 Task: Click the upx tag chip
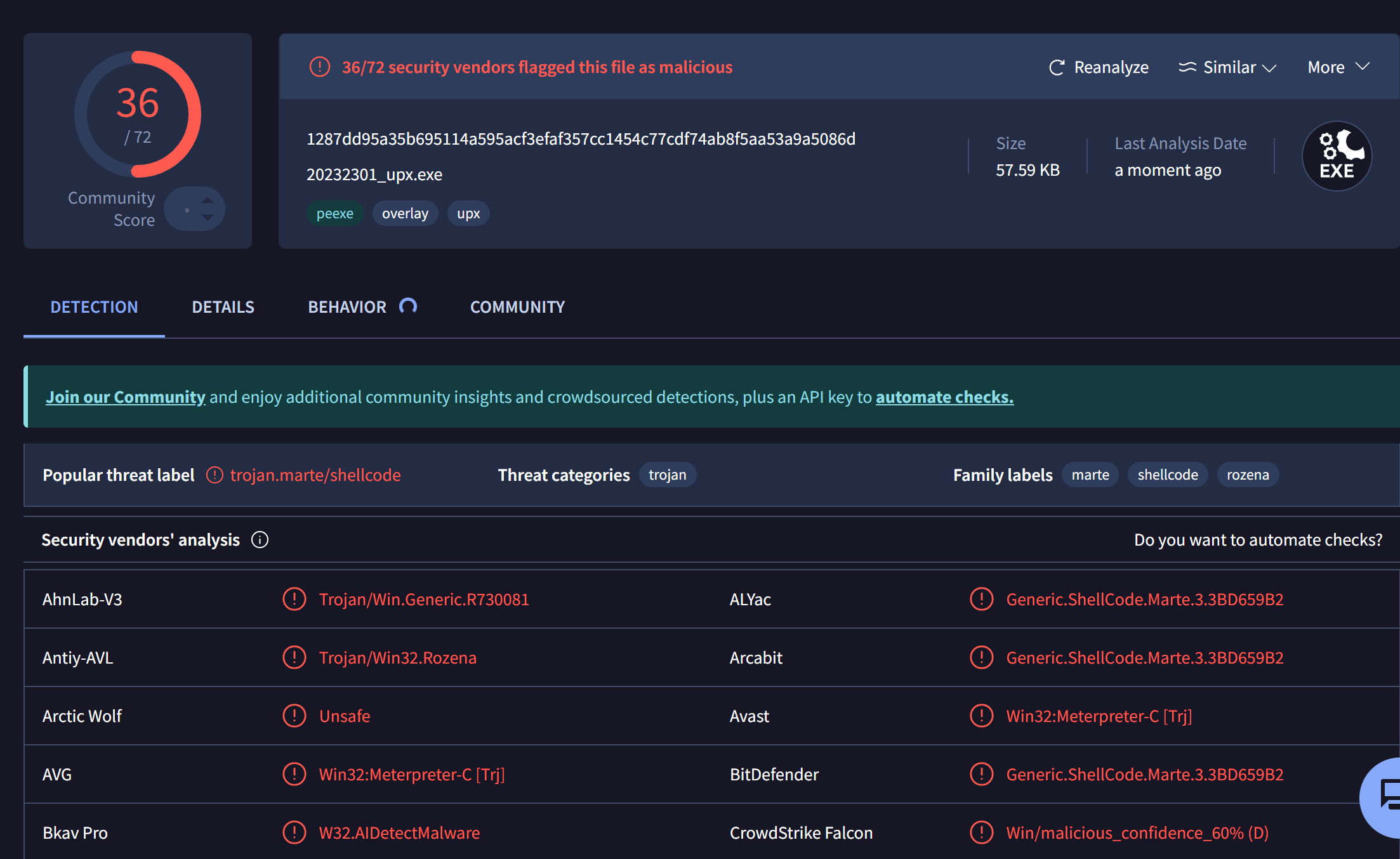tap(468, 214)
